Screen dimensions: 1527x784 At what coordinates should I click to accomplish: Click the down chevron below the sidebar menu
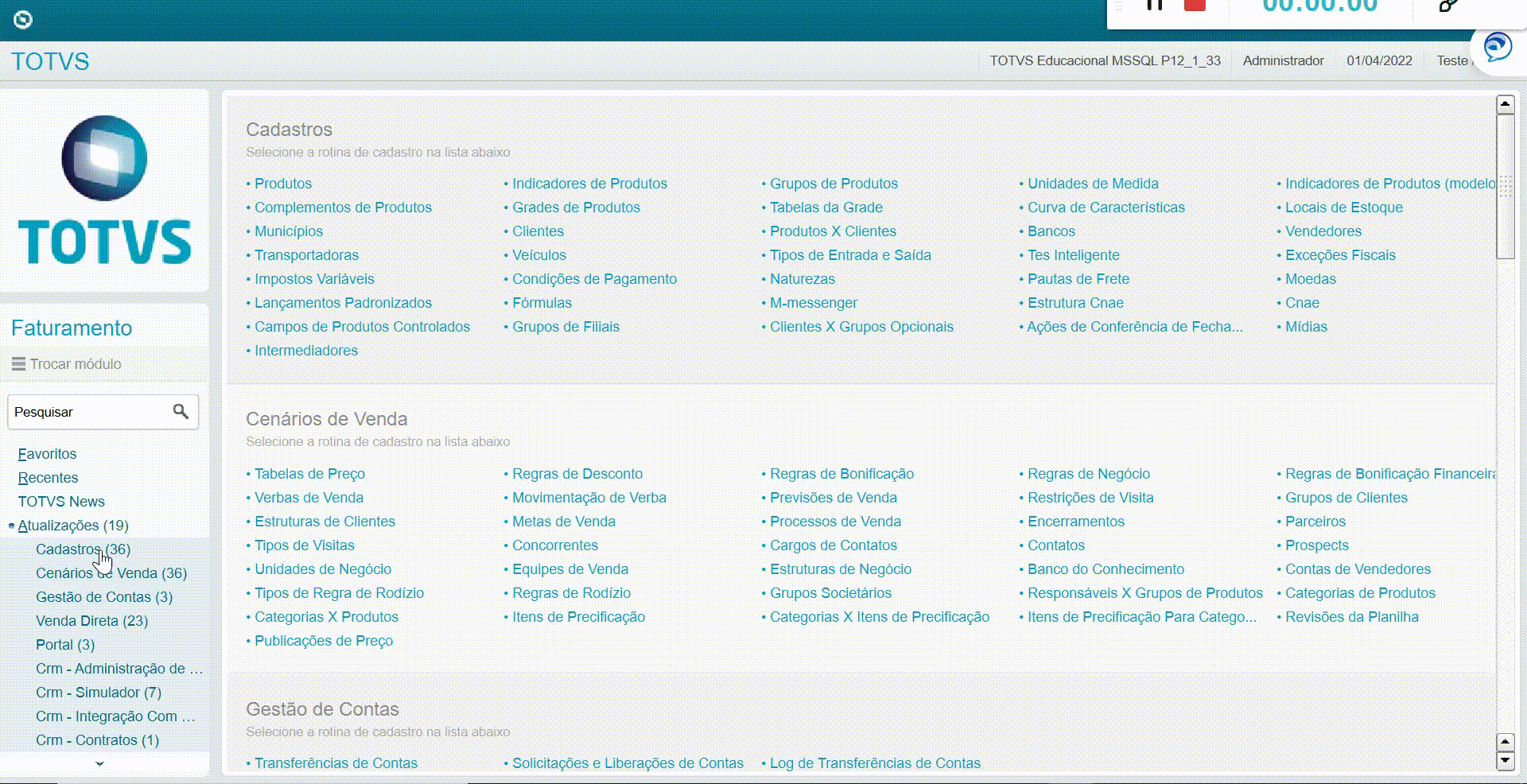pyautogui.click(x=99, y=763)
